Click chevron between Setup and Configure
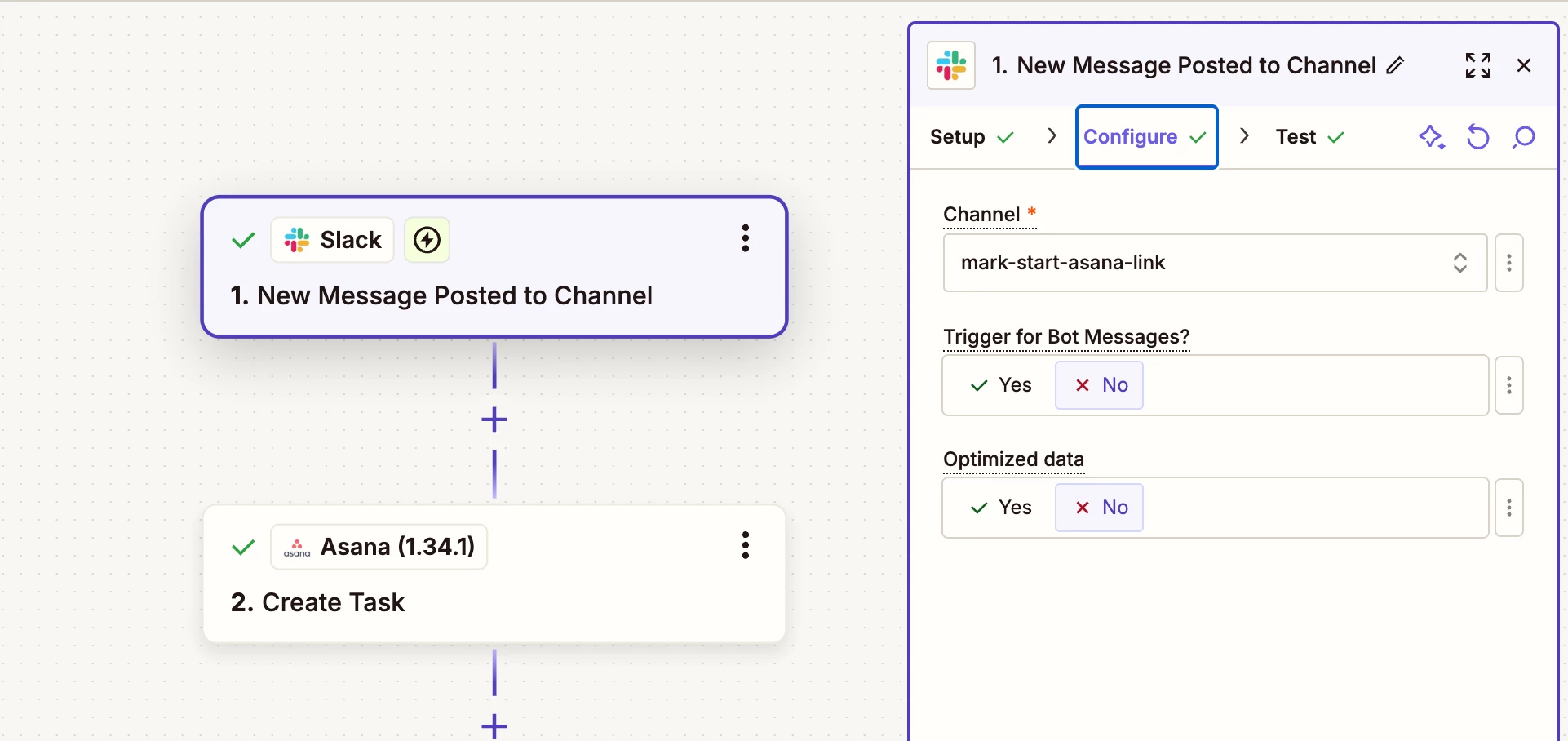This screenshot has height=741, width=1568. click(x=1052, y=136)
